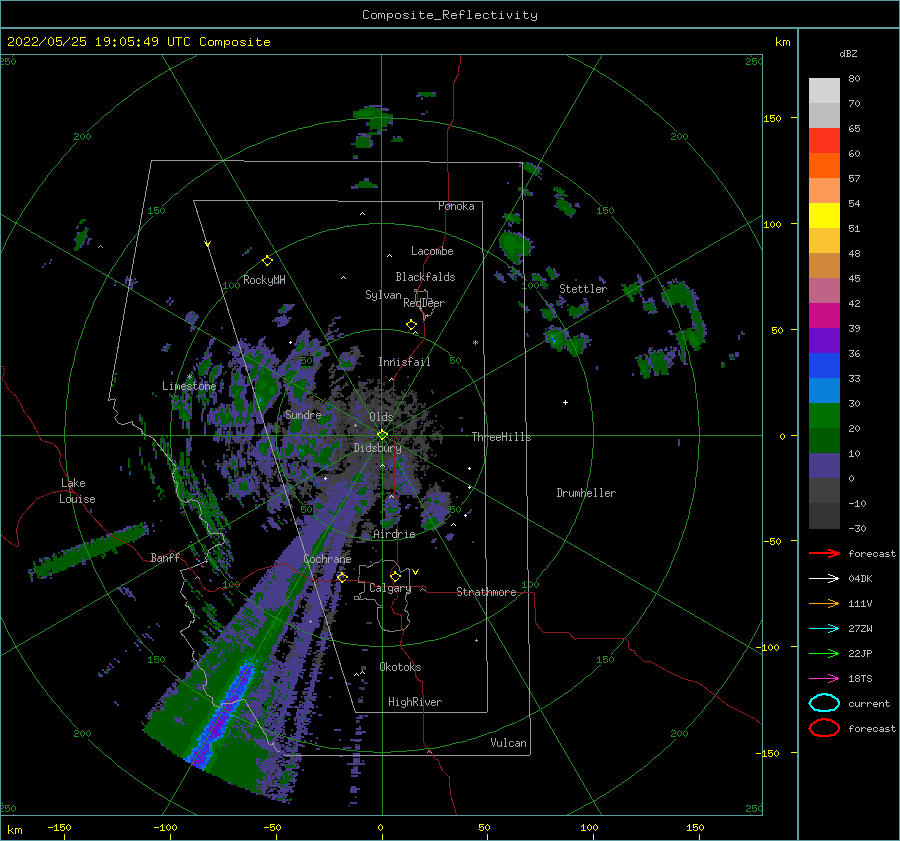Click the yellow diamond marker above RockyMH

coord(267,261)
